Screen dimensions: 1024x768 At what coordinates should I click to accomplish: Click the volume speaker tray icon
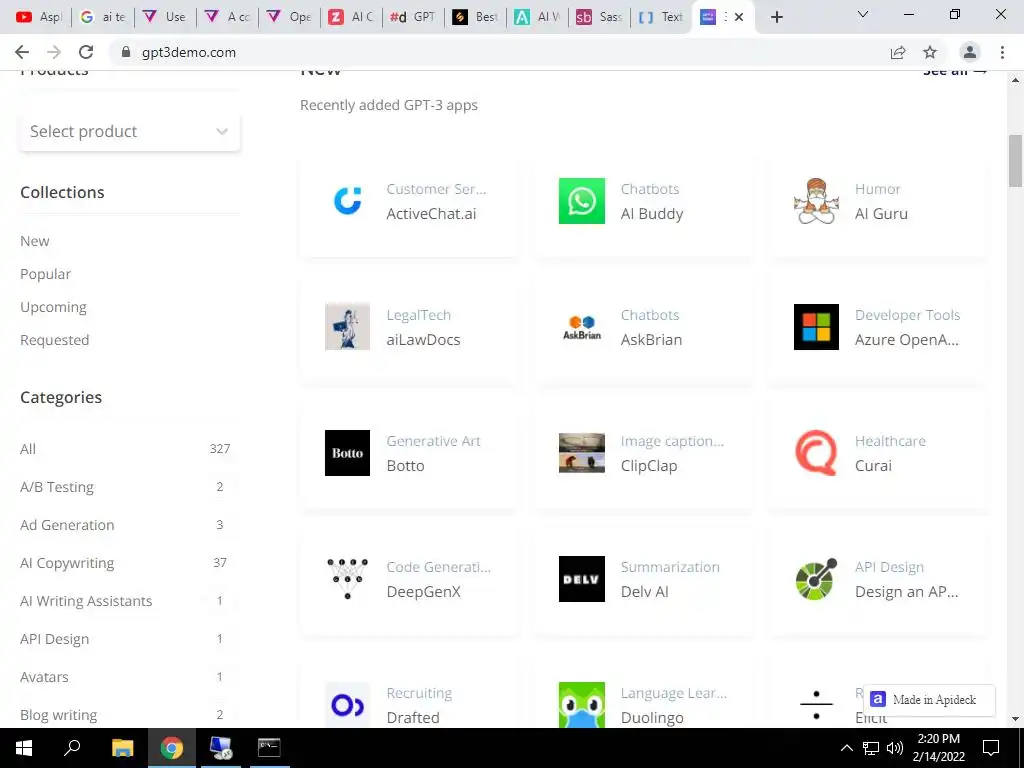[894, 748]
